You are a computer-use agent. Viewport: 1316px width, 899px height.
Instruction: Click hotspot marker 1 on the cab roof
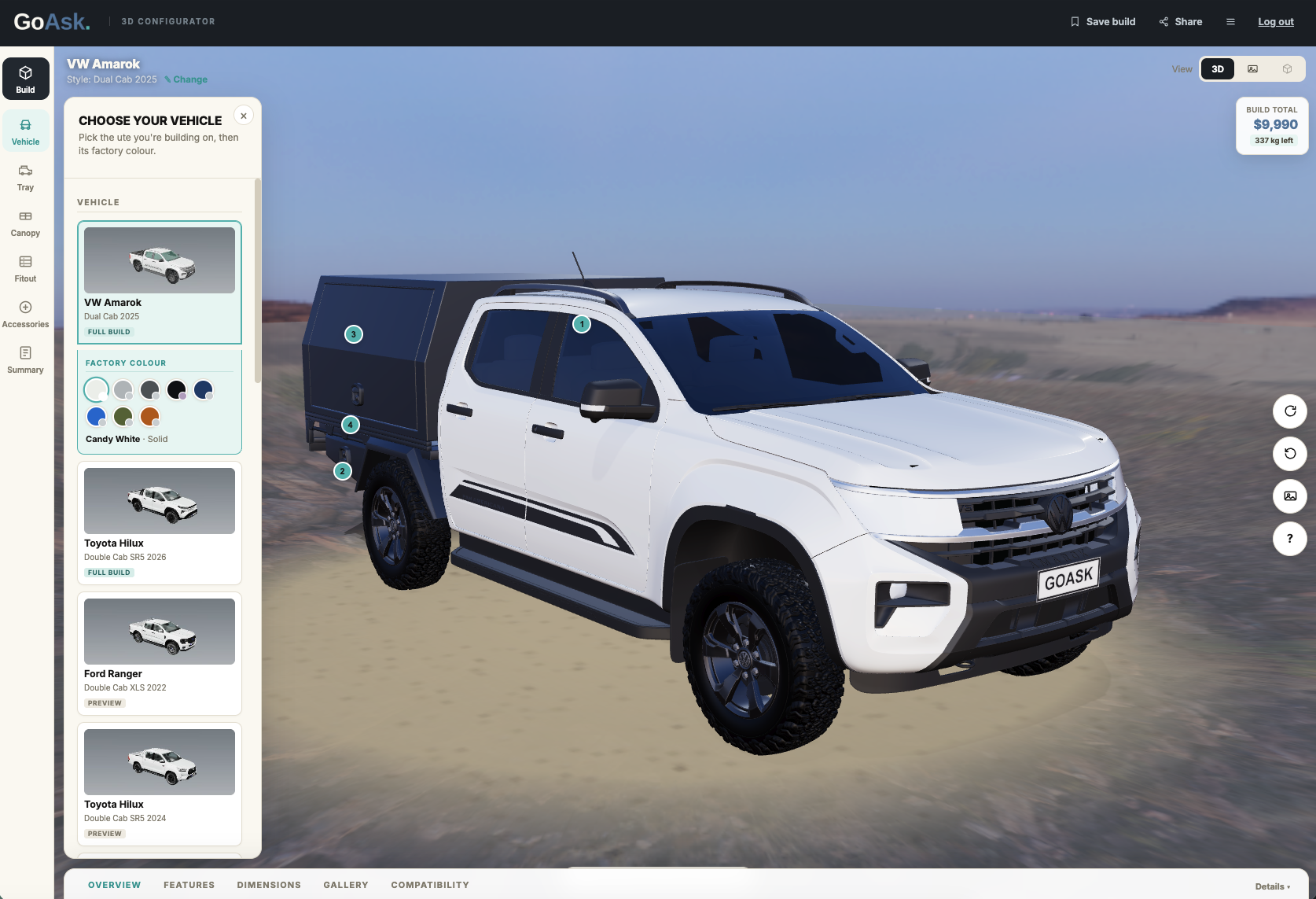coord(582,324)
